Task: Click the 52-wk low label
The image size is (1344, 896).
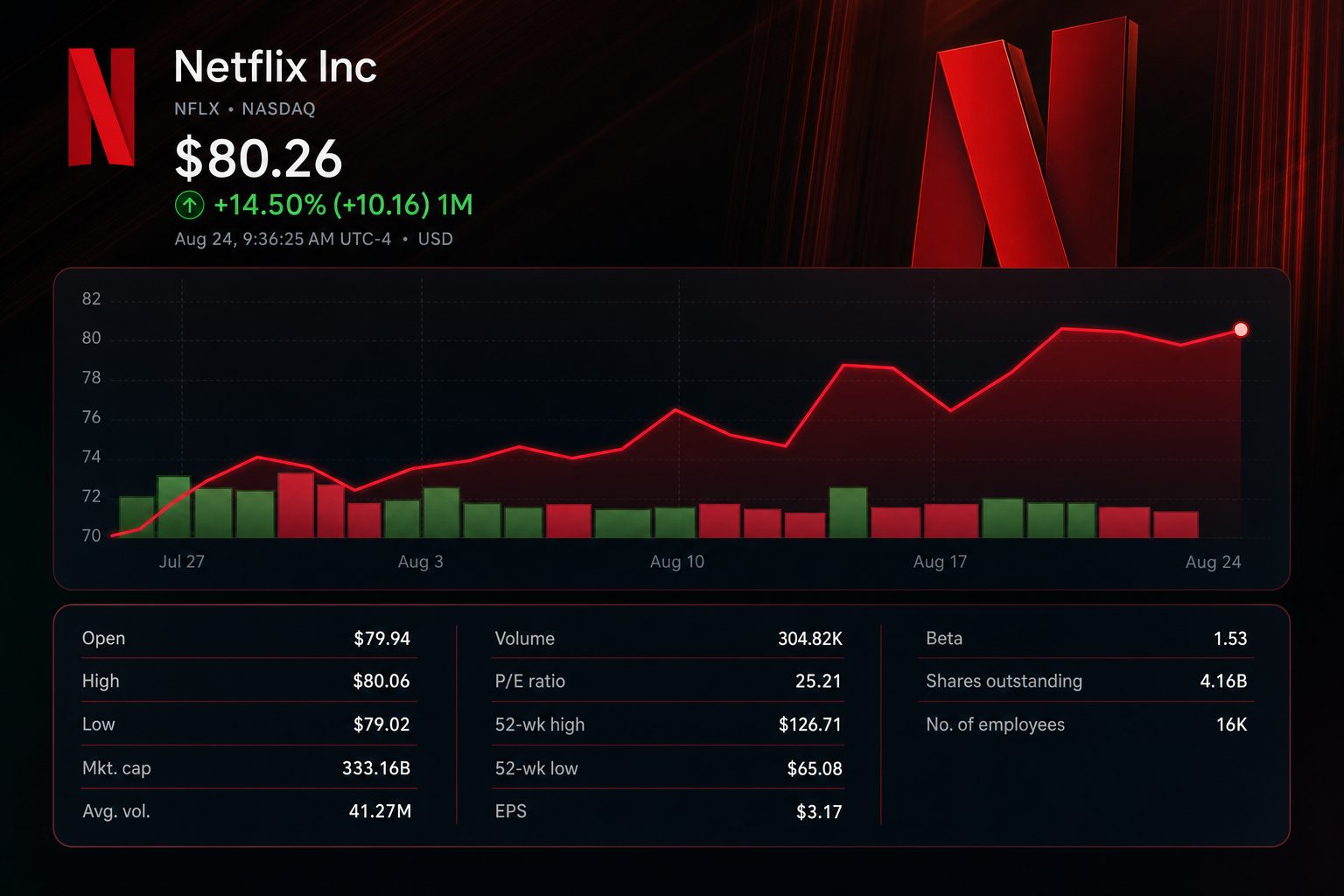Action: 536,768
